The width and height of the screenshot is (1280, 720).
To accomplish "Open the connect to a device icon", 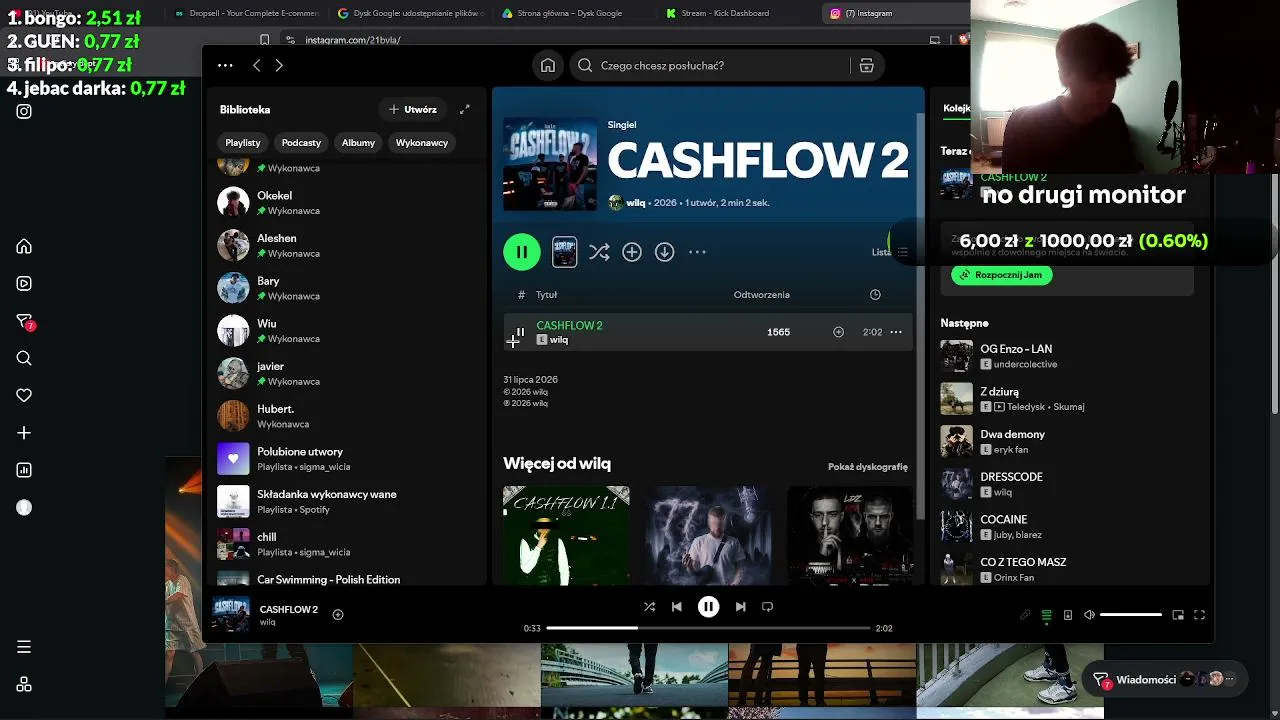I will 1068,615.
